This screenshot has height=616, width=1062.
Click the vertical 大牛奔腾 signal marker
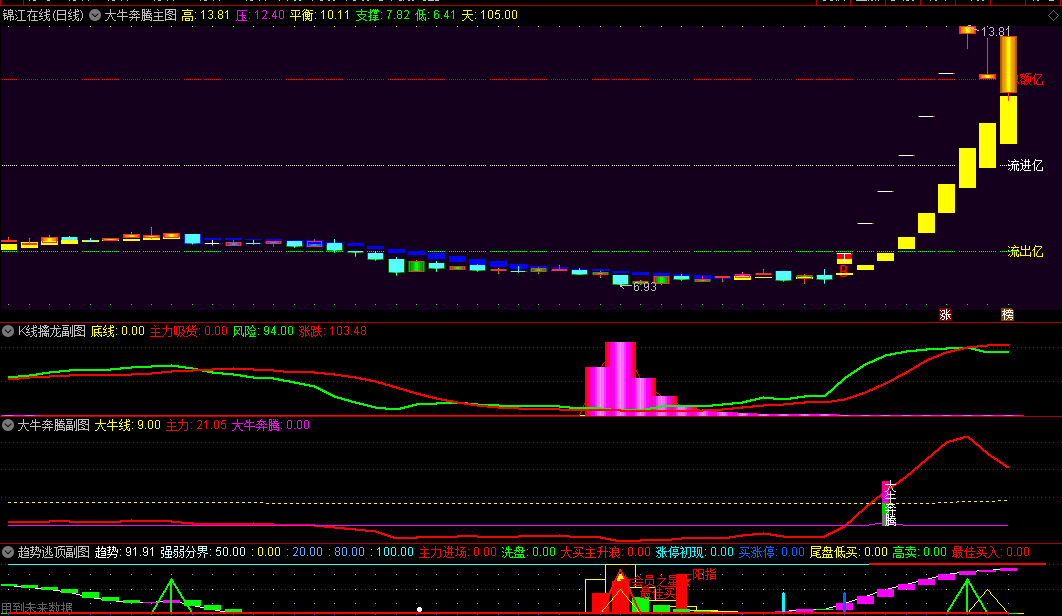click(x=889, y=503)
